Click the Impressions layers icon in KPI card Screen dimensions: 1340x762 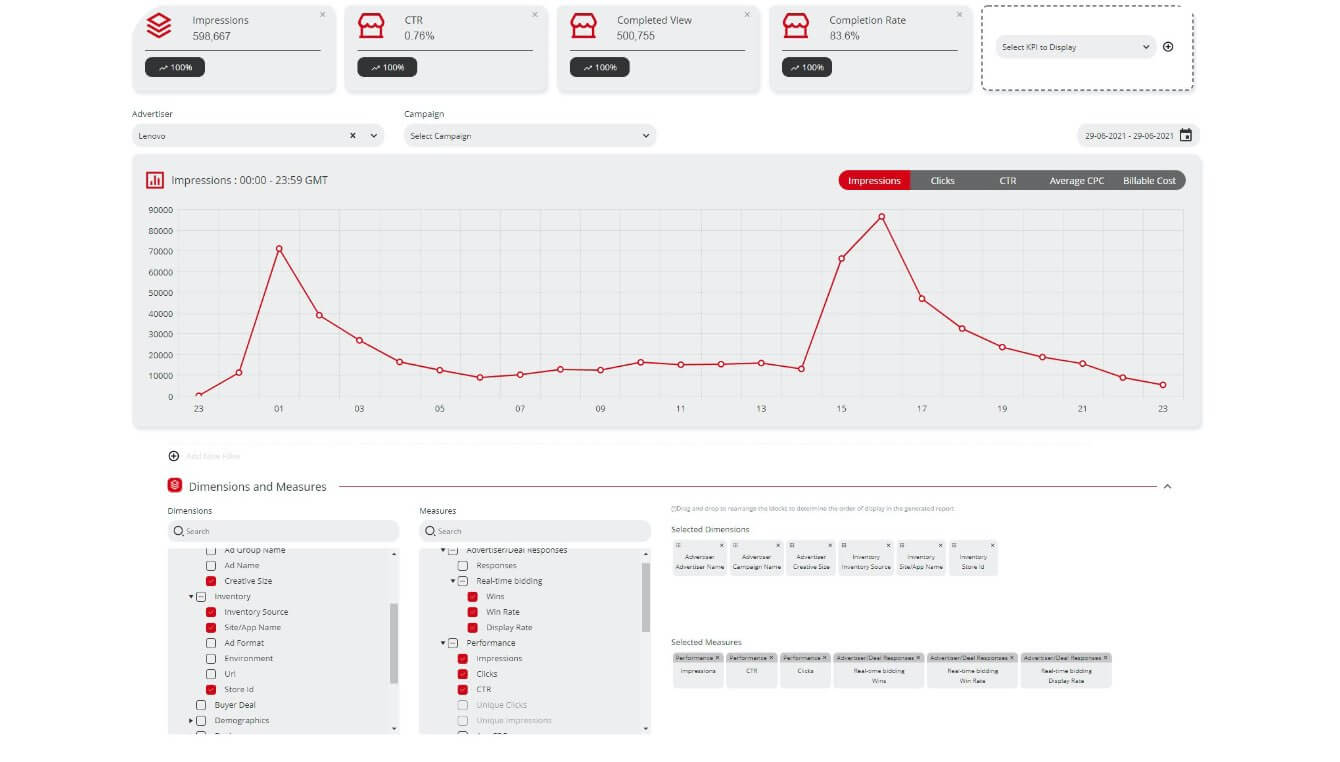point(159,26)
